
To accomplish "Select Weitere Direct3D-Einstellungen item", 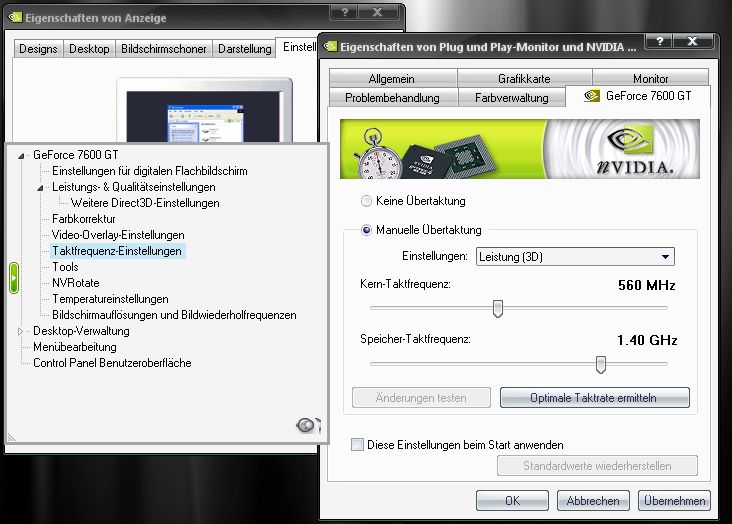I will tap(145, 203).
